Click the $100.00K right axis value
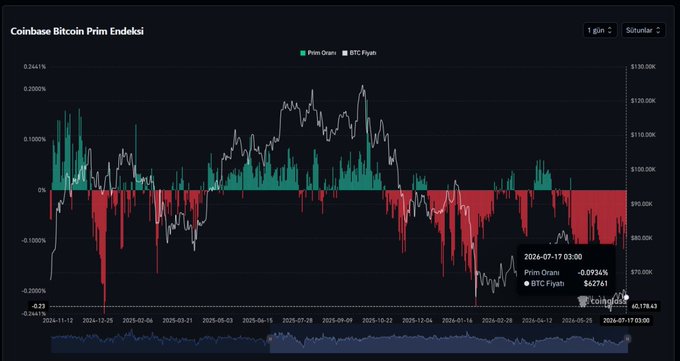This screenshot has height=361, width=680. point(644,169)
